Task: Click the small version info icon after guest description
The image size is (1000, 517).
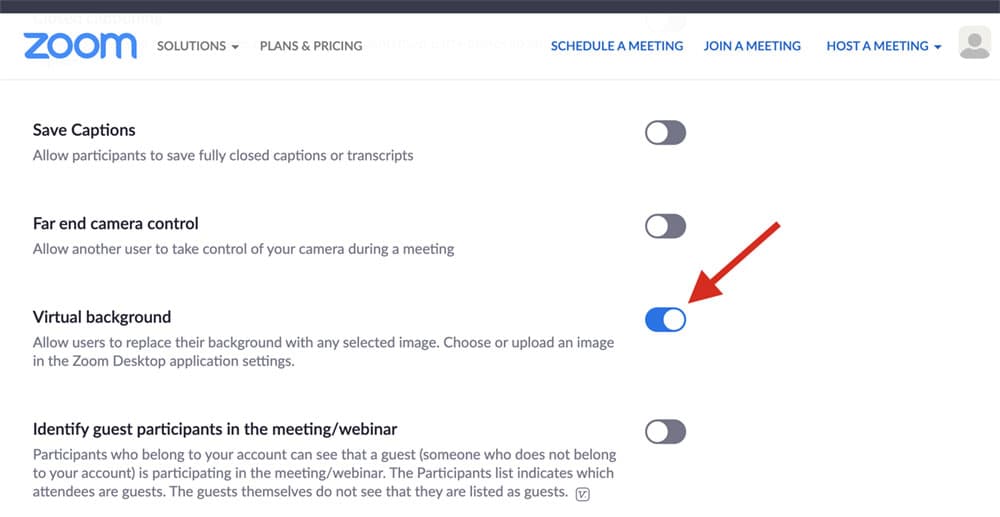Action: (x=582, y=493)
